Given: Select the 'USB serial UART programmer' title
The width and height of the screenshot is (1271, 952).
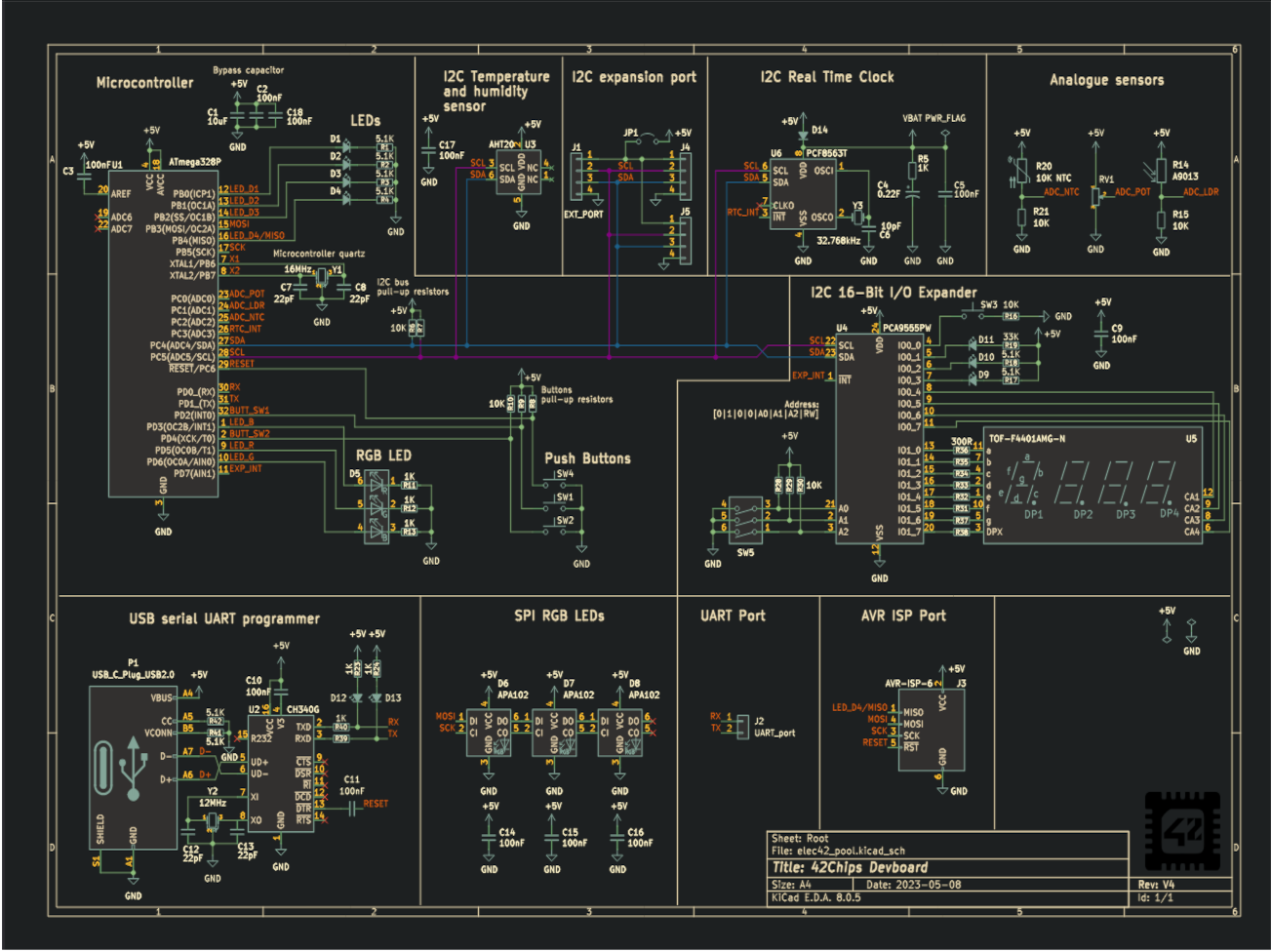Looking at the screenshot, I should coord(224,618).
